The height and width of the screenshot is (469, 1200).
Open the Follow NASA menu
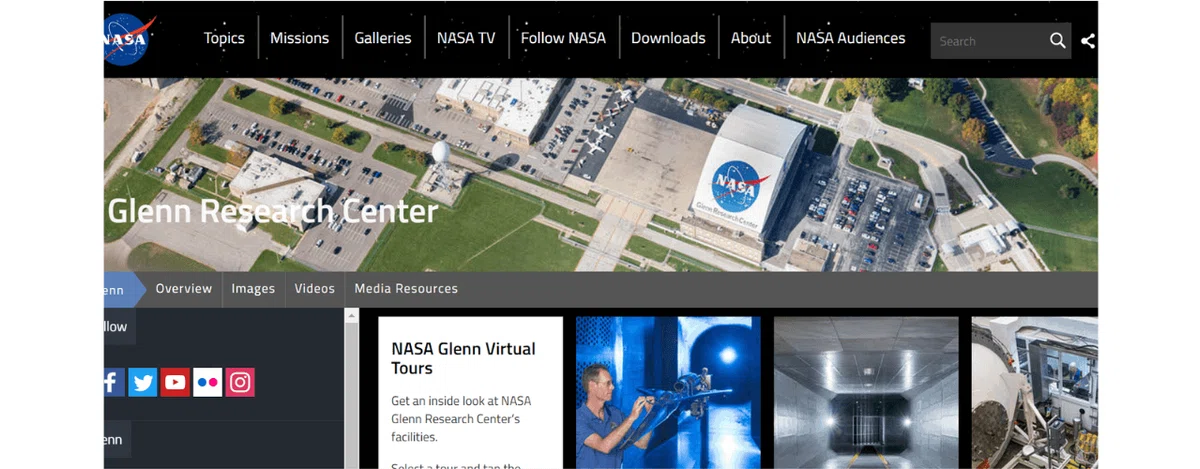coord(563,38)
